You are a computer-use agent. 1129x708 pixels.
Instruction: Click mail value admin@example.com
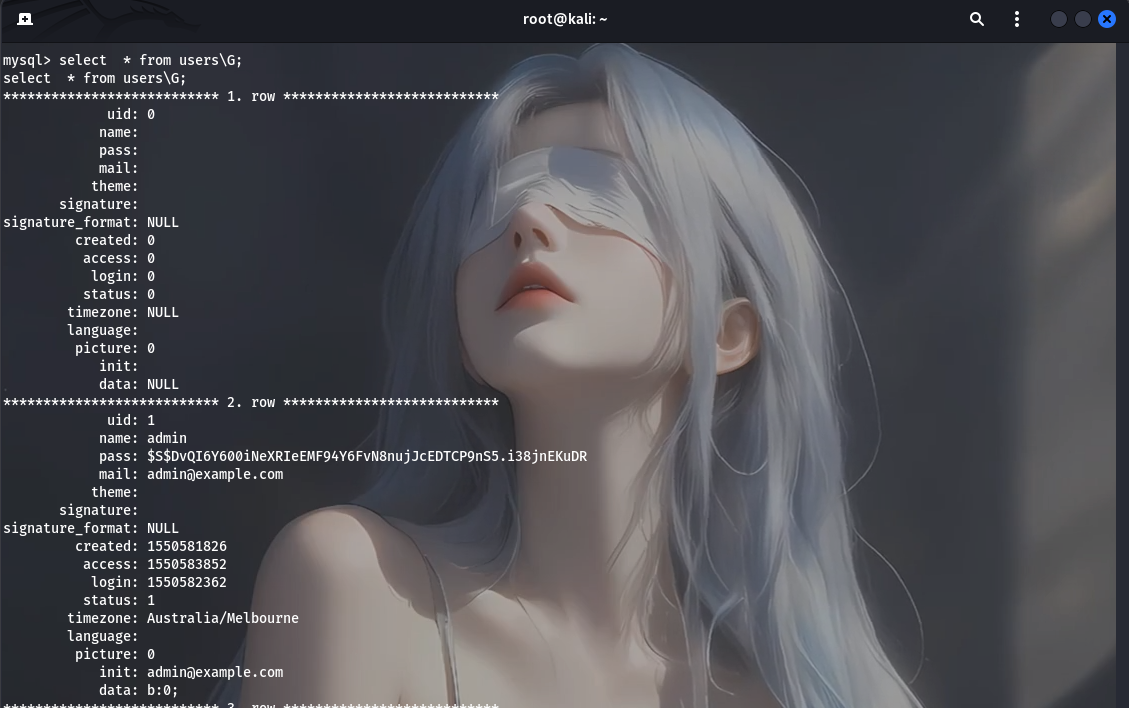(215, 475)
